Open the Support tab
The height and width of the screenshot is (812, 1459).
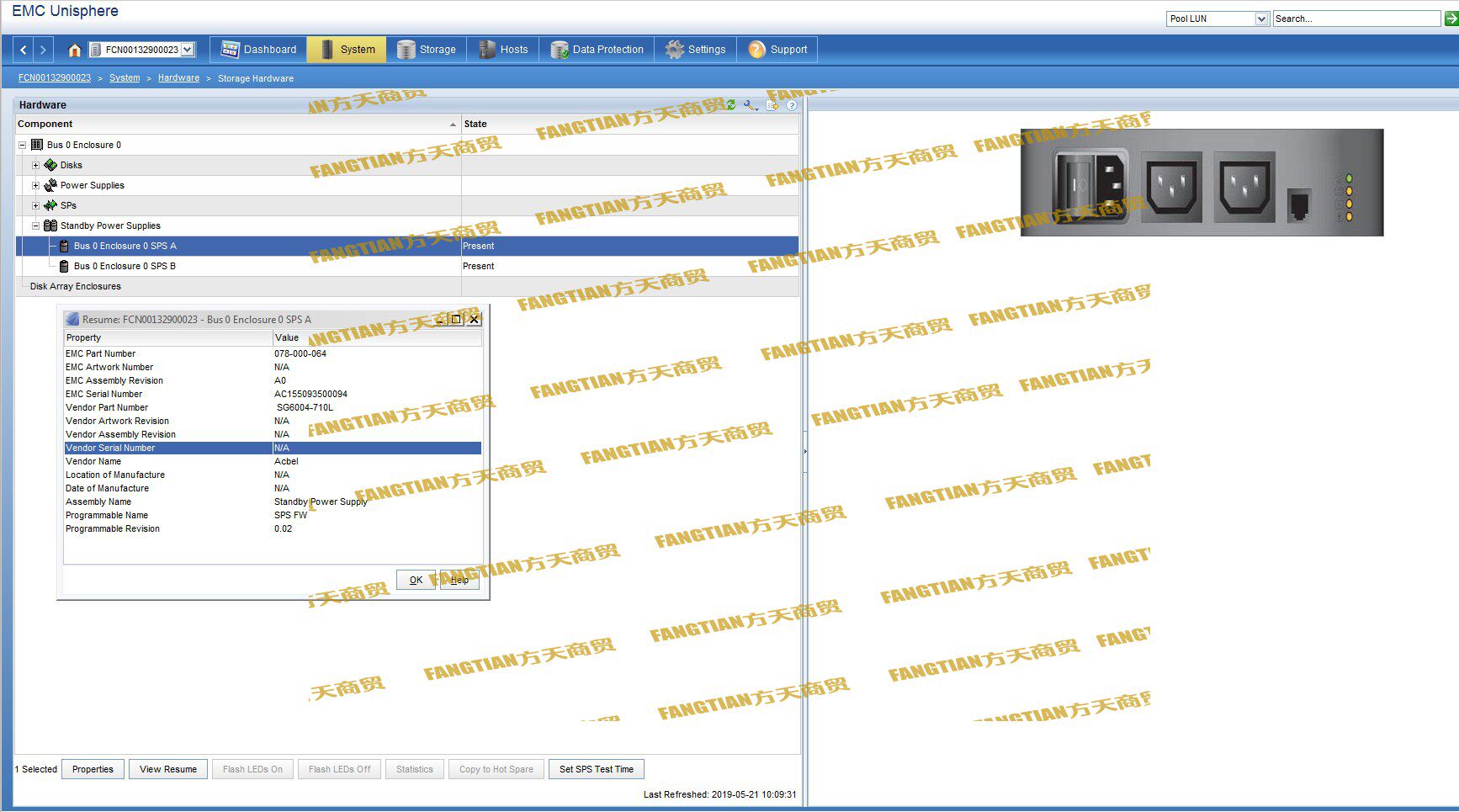pos(777,50)
